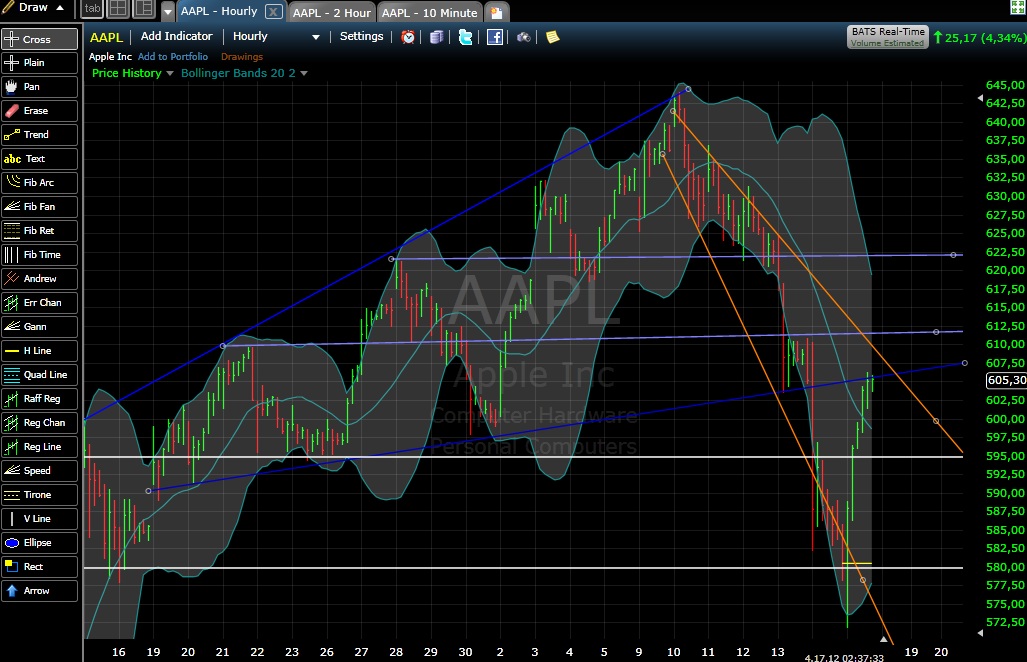Viewport: 1027px width, 662px height.
Task: Toggle the BATS Real-Time volume estimate badge
Action: [x=886, y=36]
